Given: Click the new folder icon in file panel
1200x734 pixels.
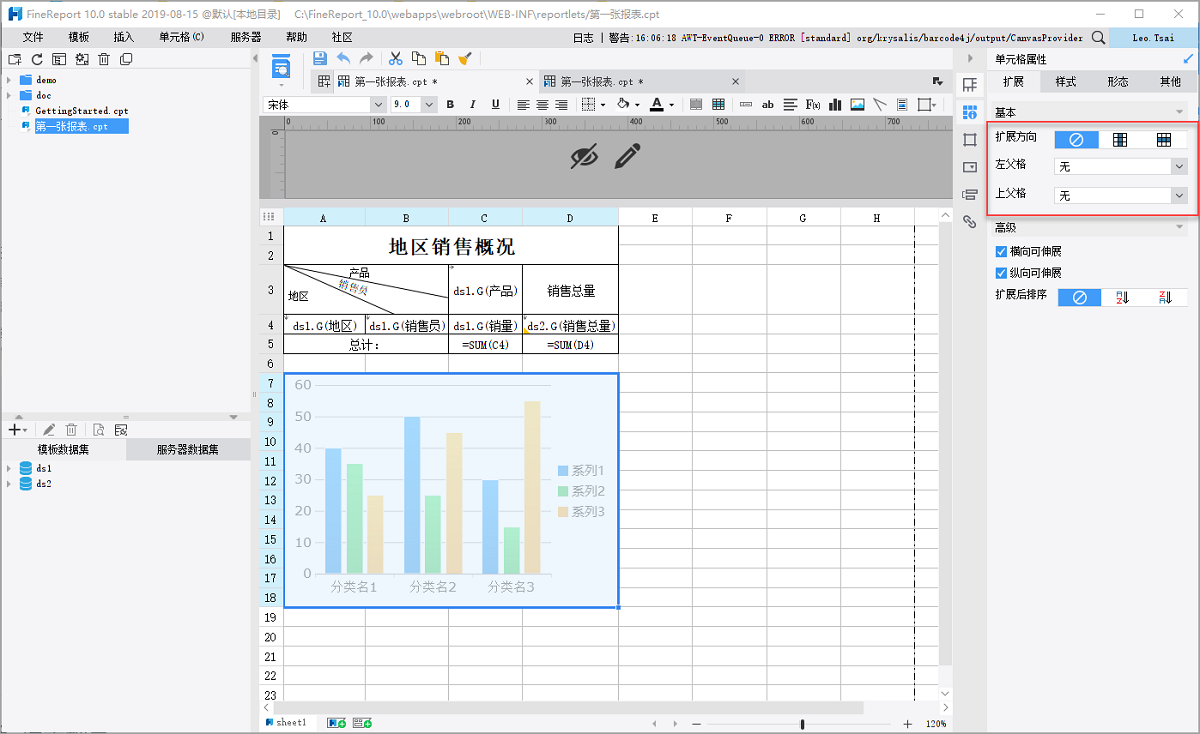Looking at the screenshot, I should click(14, 60).
